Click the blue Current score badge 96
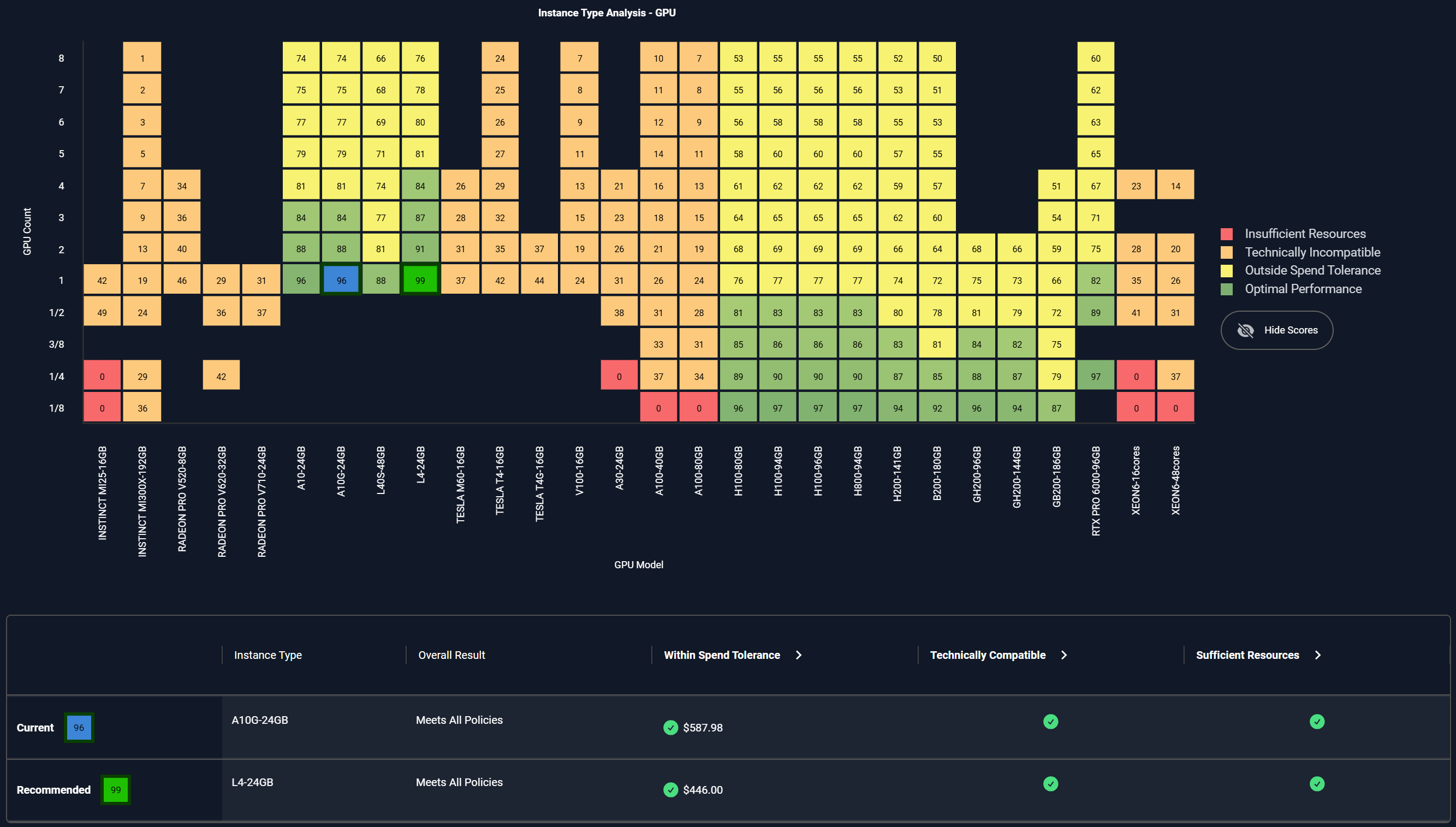The width and height of the screenshot is (1456, 827). [79, 728]
